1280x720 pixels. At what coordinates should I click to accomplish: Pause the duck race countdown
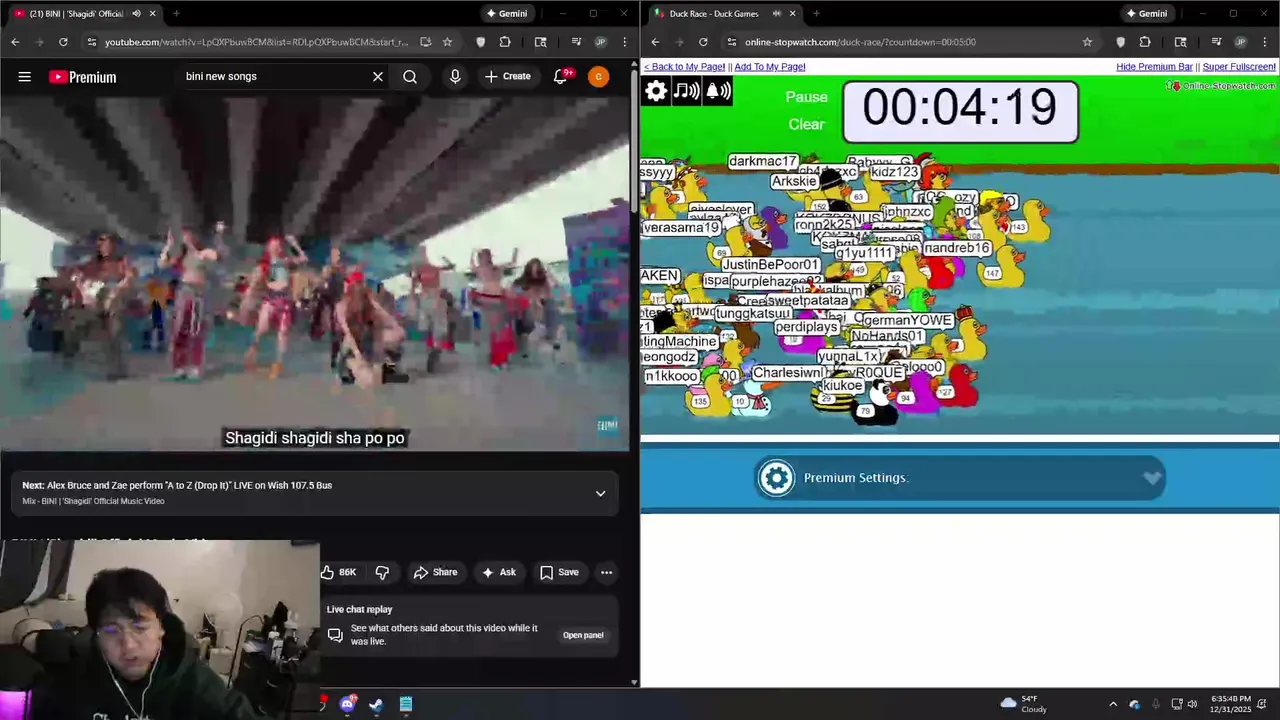(x=806, y=97)
